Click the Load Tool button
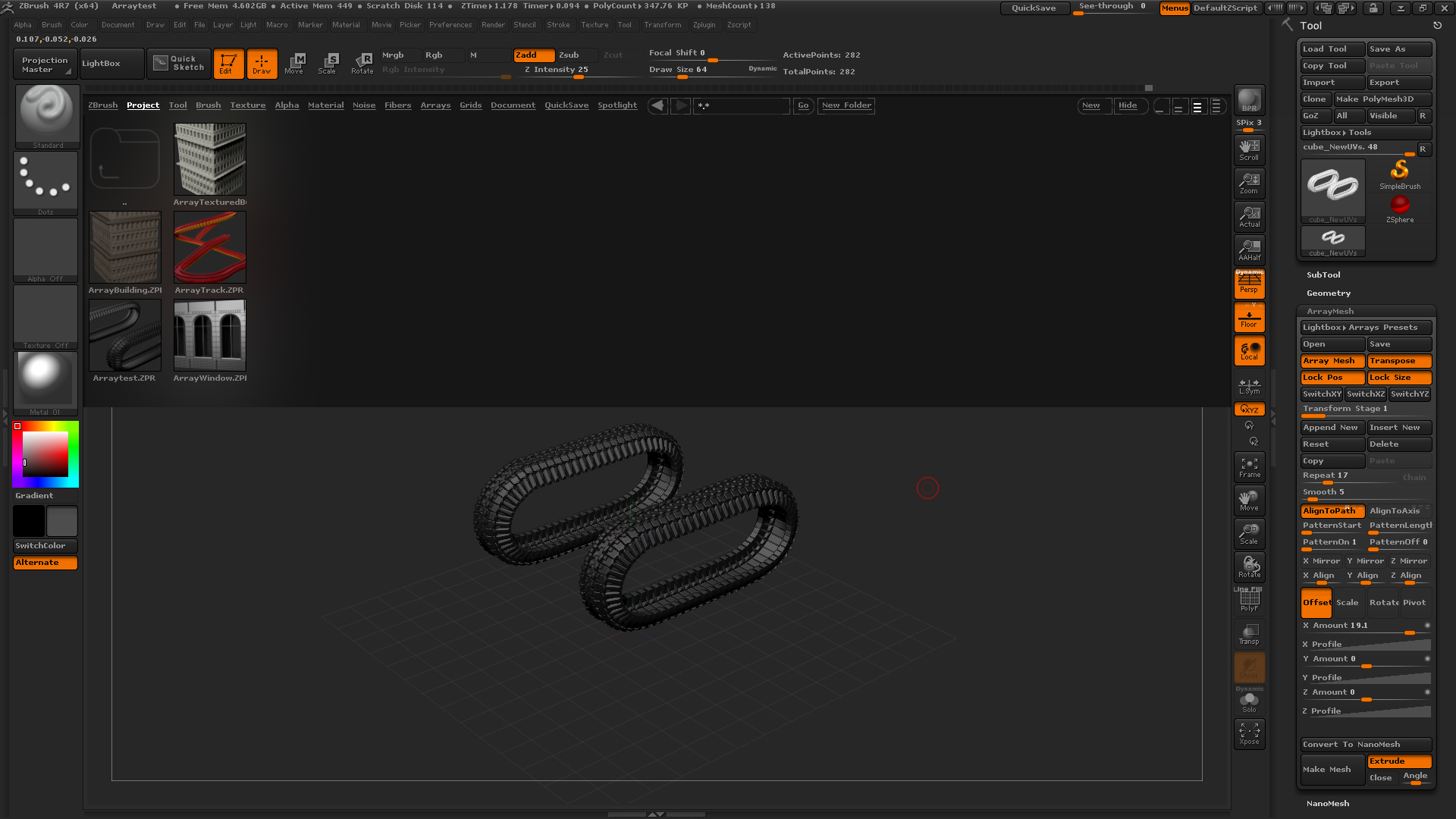The image size is (1456, 819). (x=1332, y=49)
